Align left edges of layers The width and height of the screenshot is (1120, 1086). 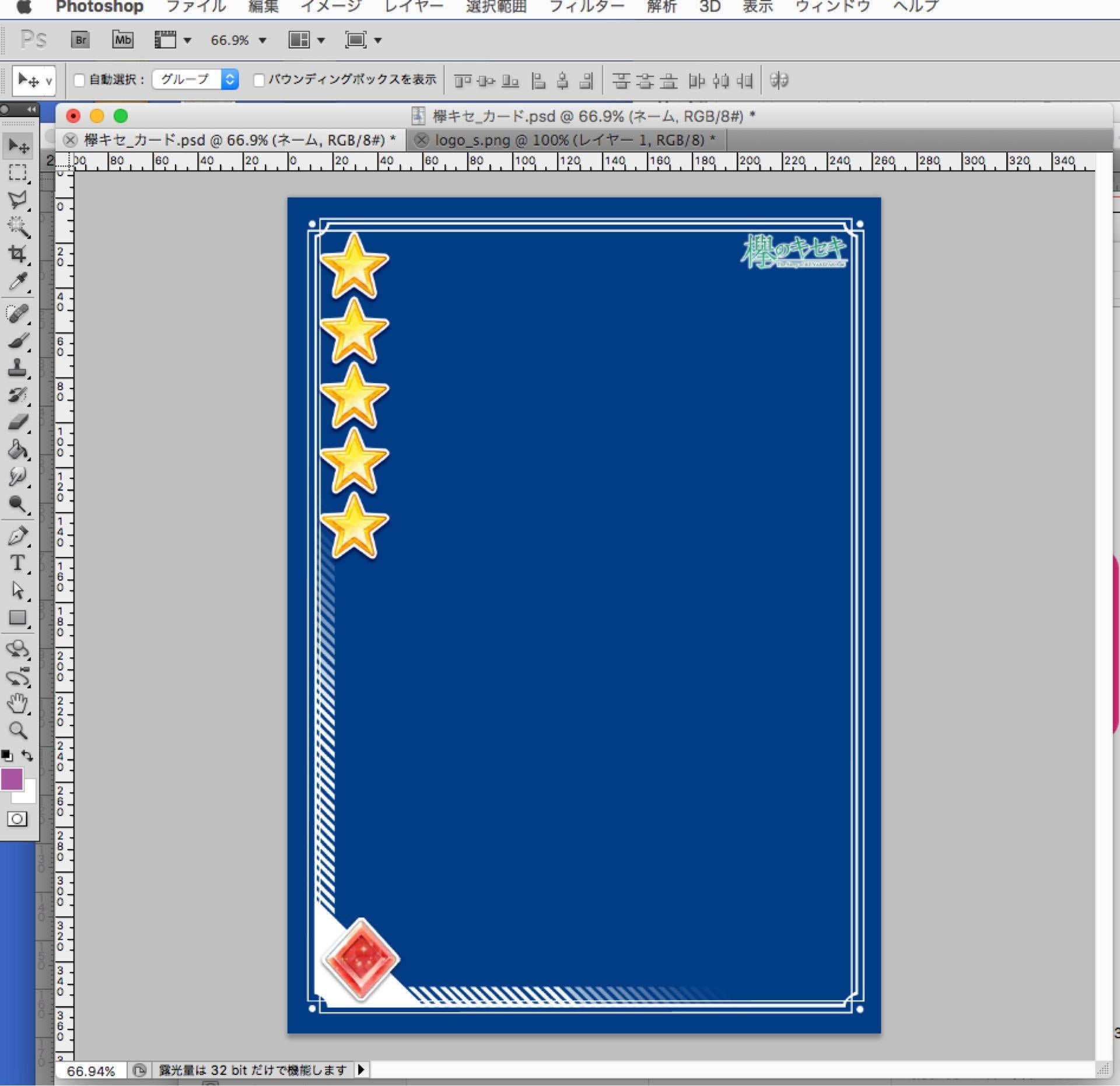pos(538,80)
